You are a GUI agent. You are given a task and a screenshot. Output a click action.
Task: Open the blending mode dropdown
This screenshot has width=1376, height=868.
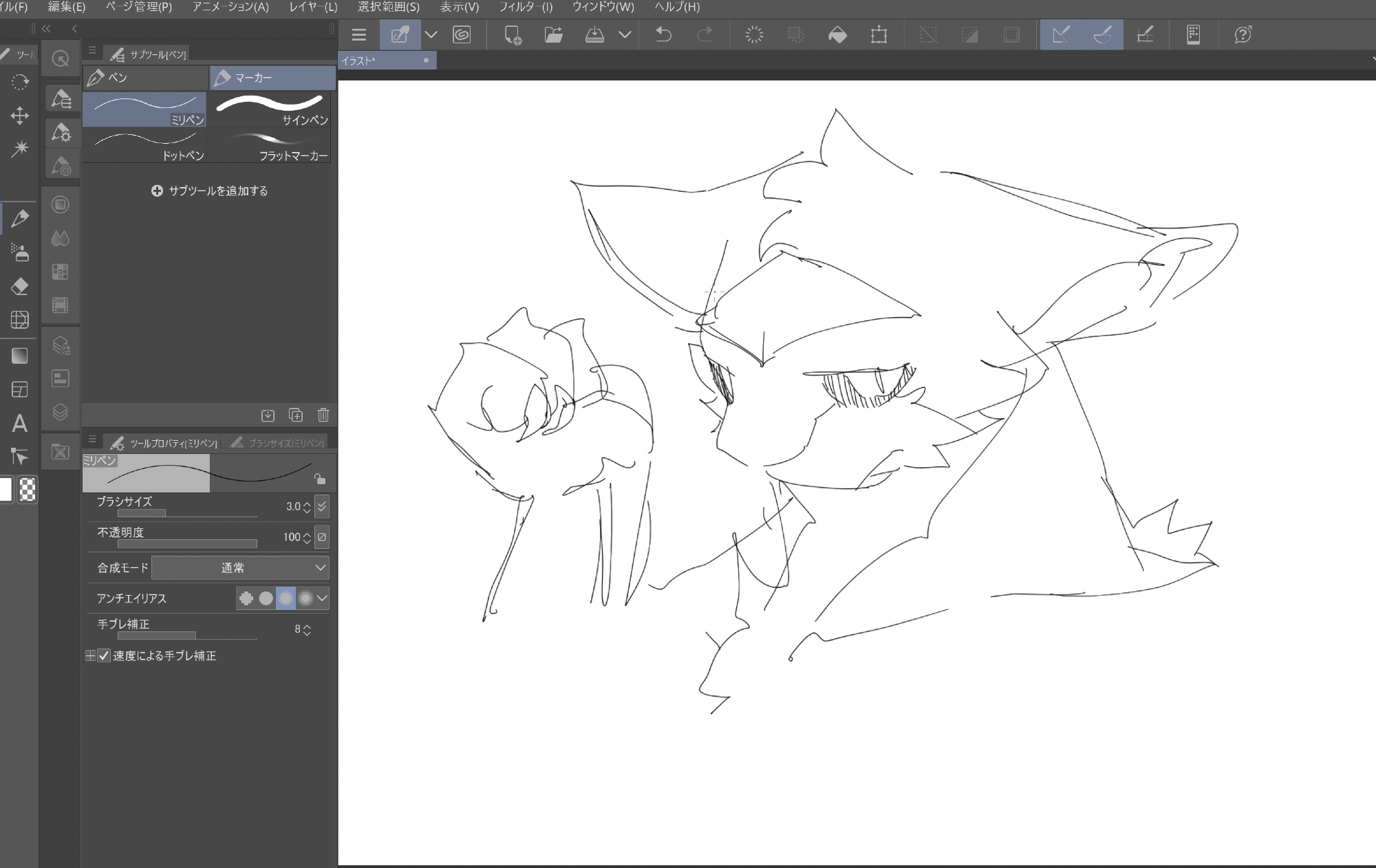[x=239, y=567]
